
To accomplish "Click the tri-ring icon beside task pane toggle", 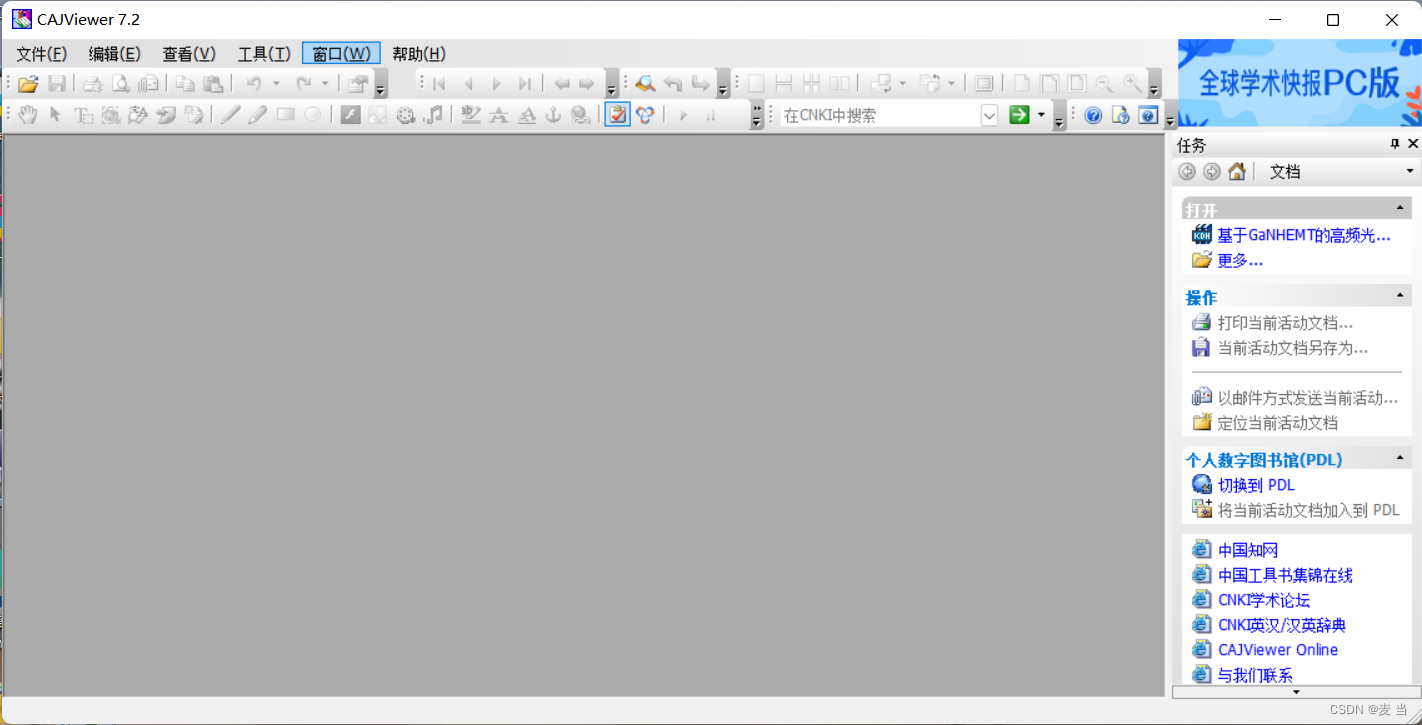I will pyautogui.click(x=645, y=115).
